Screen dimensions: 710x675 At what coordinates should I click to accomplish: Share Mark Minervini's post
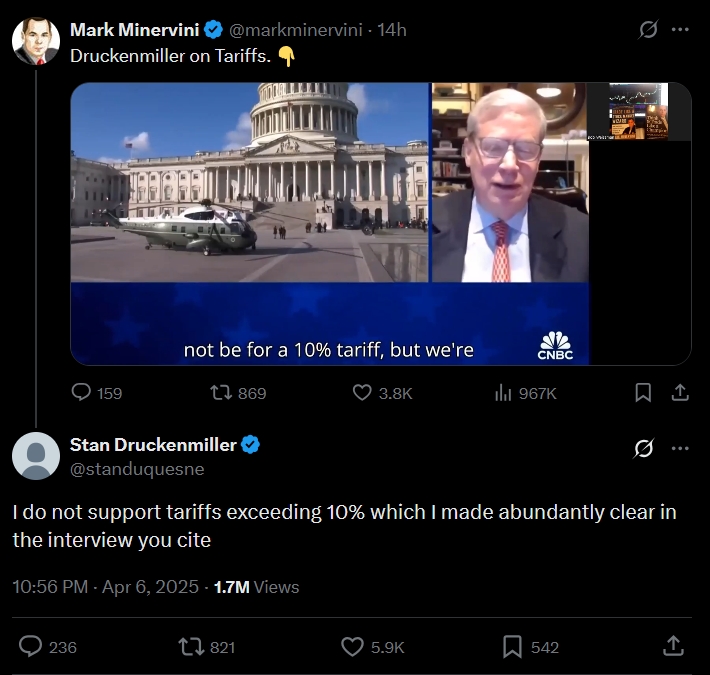click(x=680, y=393)
